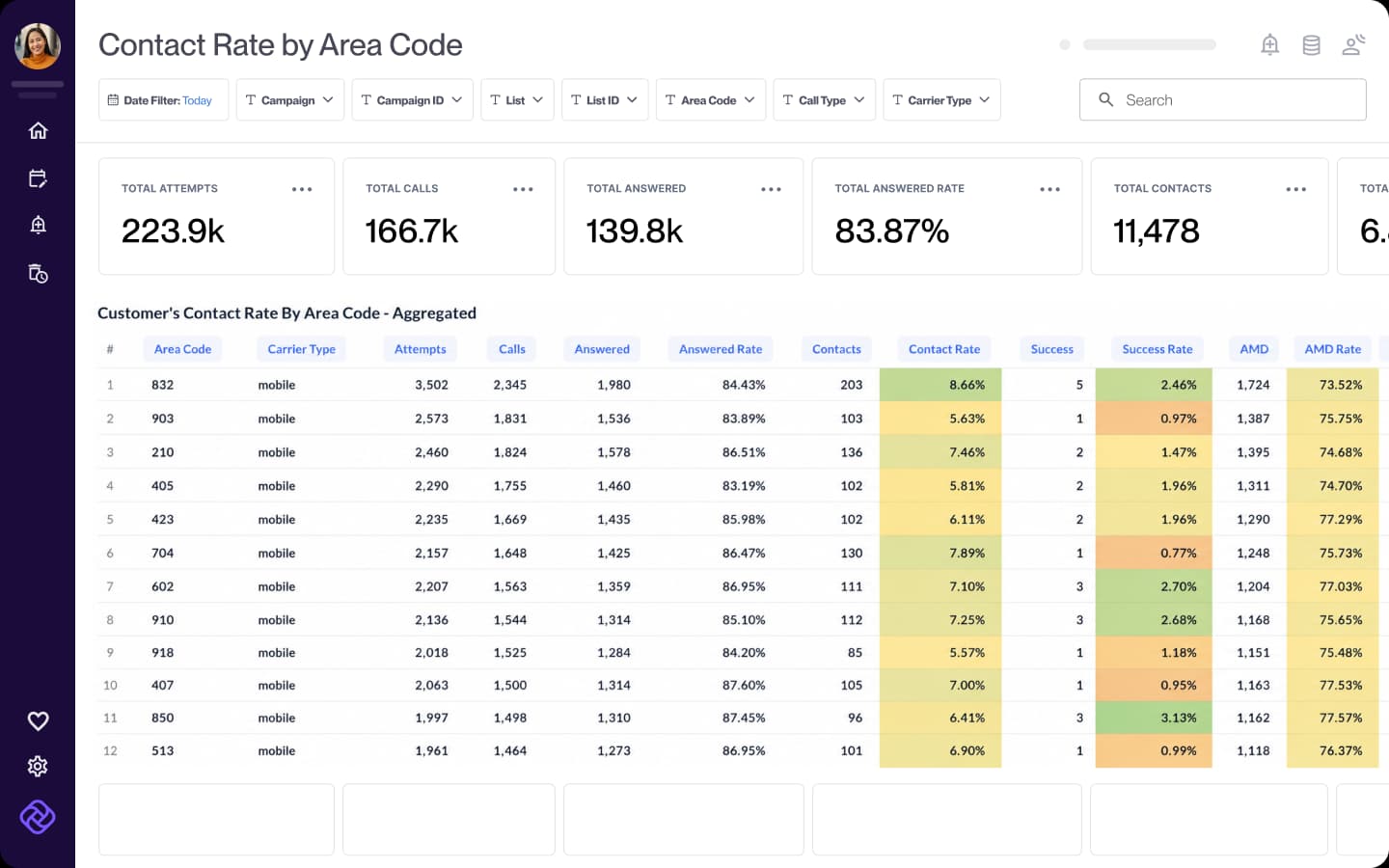
Task: Open the Area Code filter dropdown
Action: (711, 100)
